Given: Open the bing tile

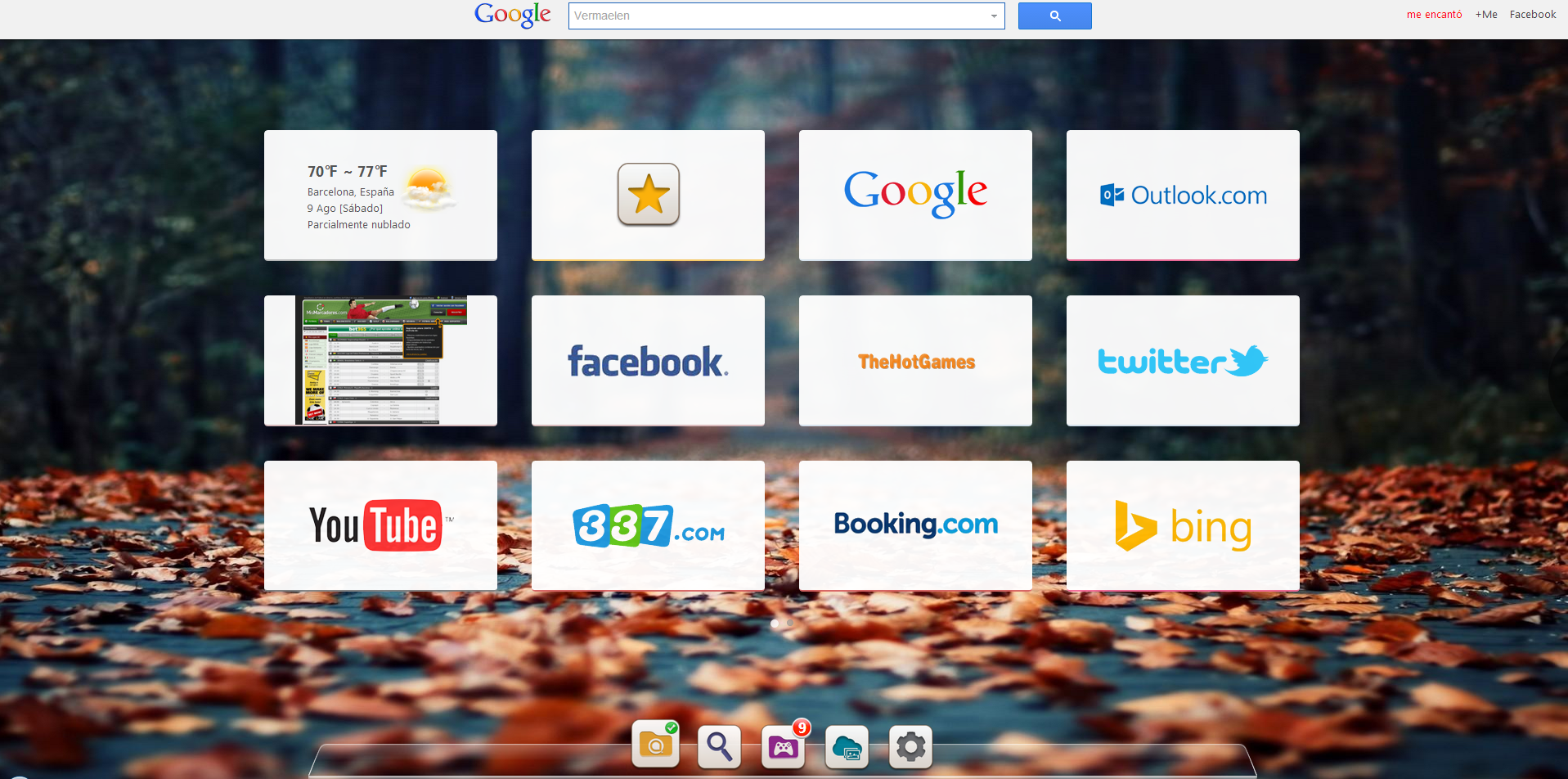Looking at the screenshot, I should pos(1183,526).
